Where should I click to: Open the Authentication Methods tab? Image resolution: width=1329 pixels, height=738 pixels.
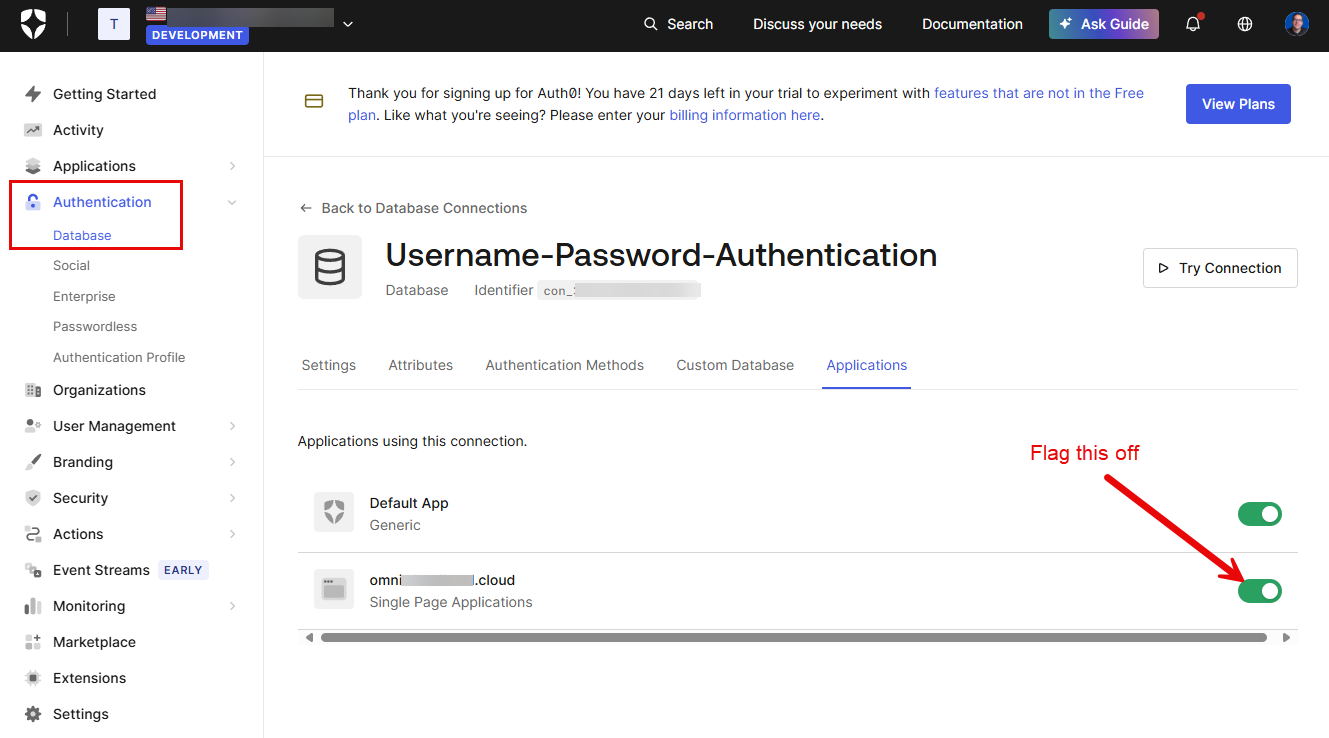point(565,365)
